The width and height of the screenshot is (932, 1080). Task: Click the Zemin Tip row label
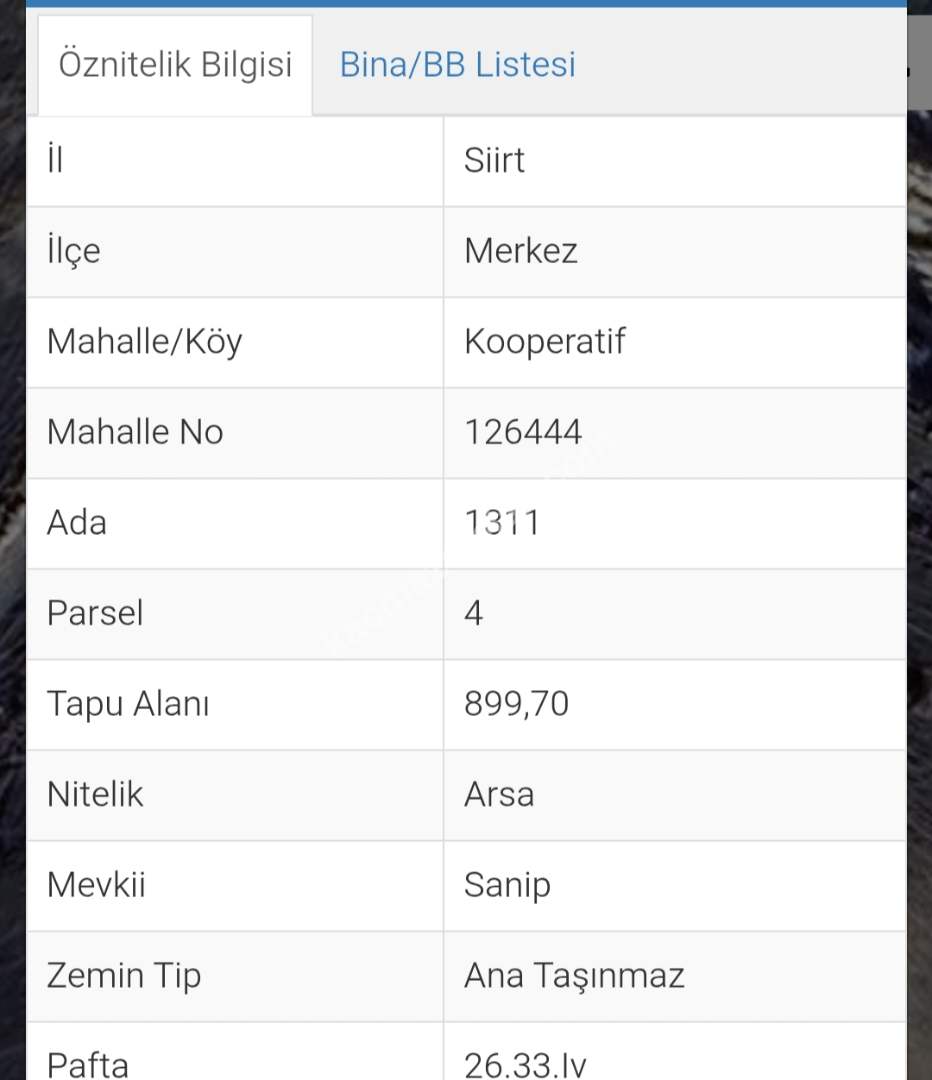(124, 975)
